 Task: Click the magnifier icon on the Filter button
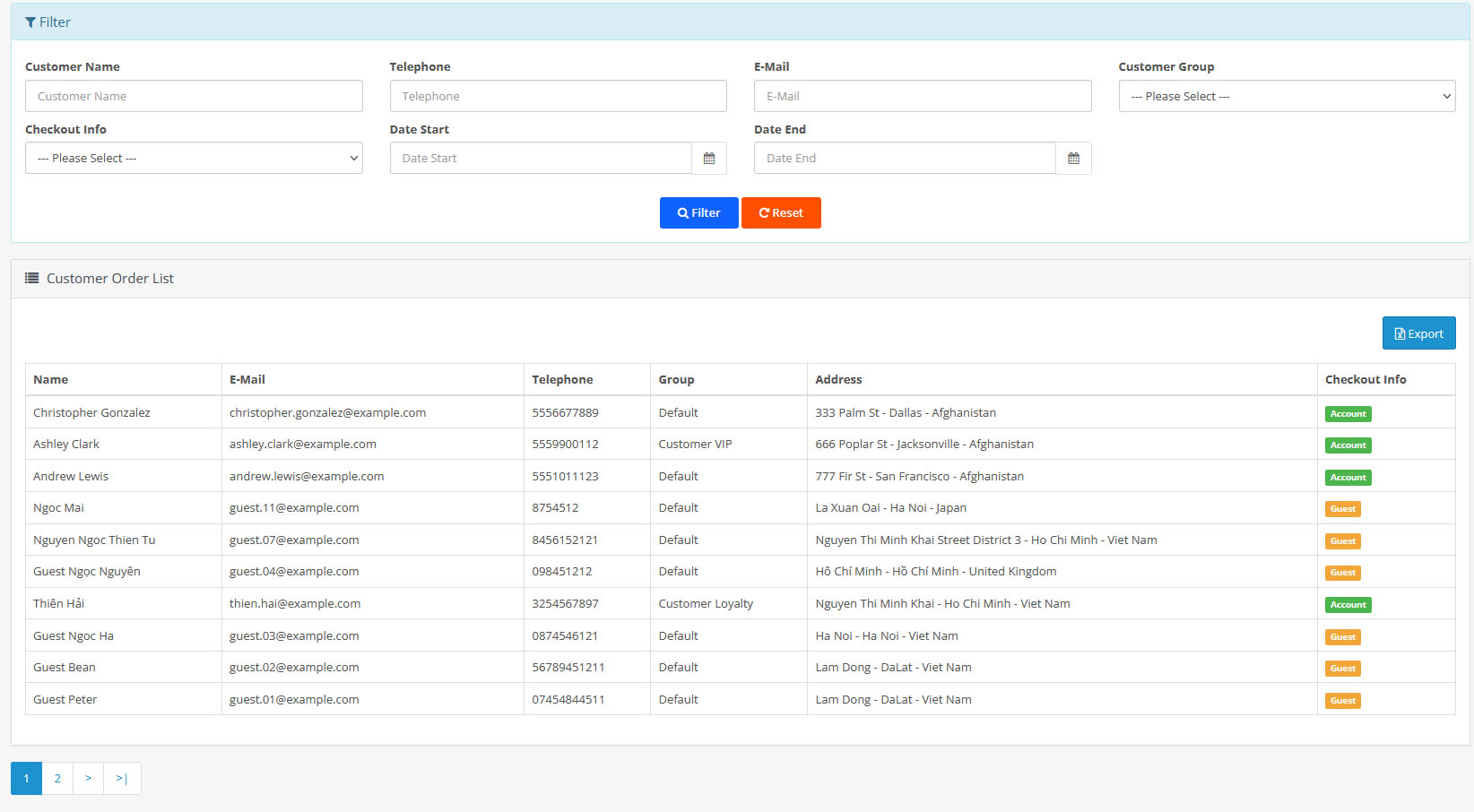(x=681, y=212)
